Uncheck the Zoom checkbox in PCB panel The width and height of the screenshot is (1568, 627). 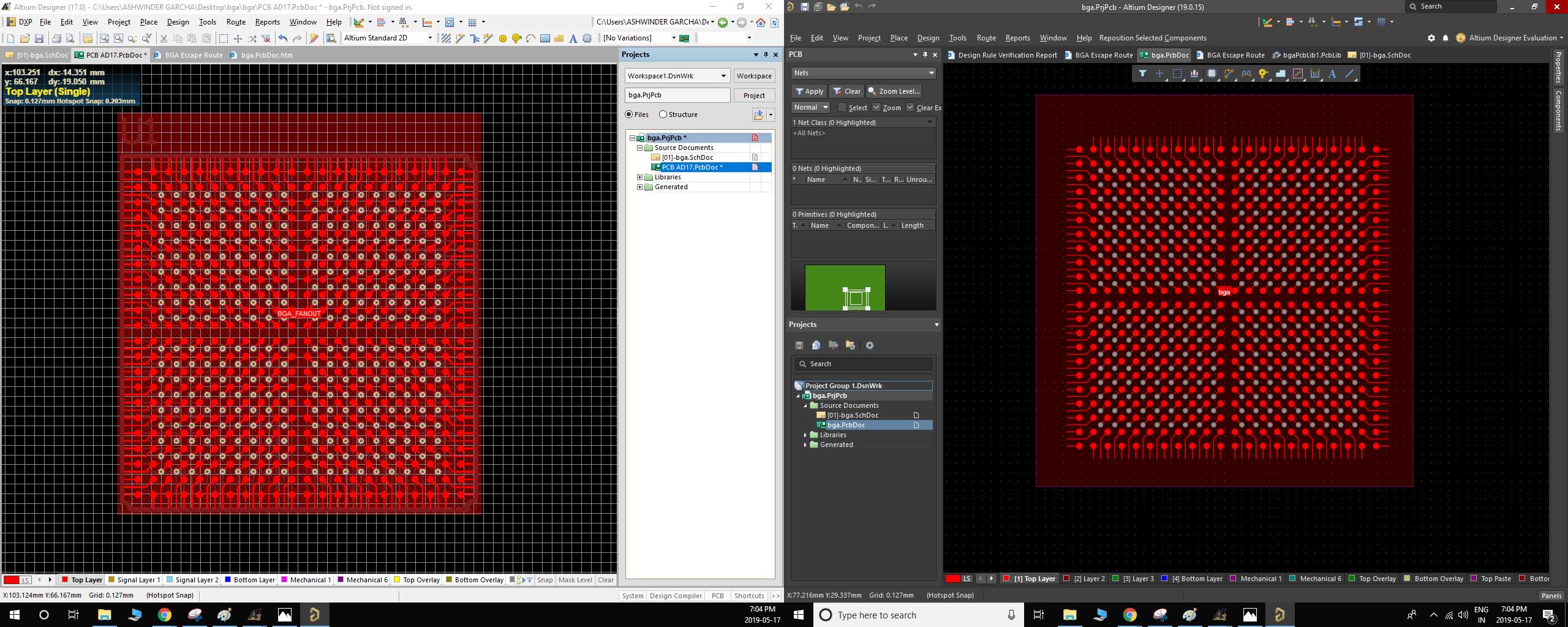tap(876, 108)
